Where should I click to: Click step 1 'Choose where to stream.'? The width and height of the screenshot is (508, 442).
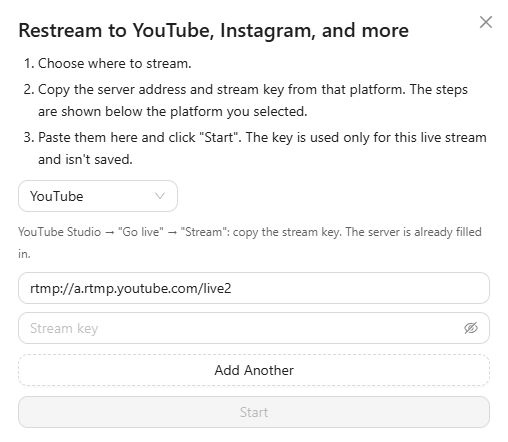[x=115, y=63]
